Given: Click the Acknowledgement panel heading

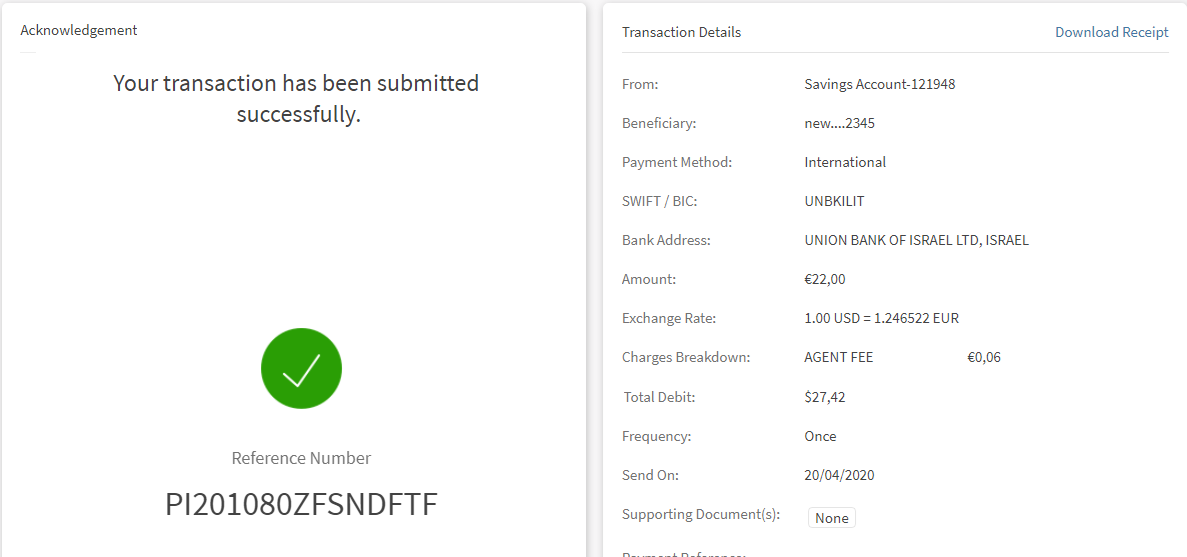Looking at the screenshot, I should point(79,30).
